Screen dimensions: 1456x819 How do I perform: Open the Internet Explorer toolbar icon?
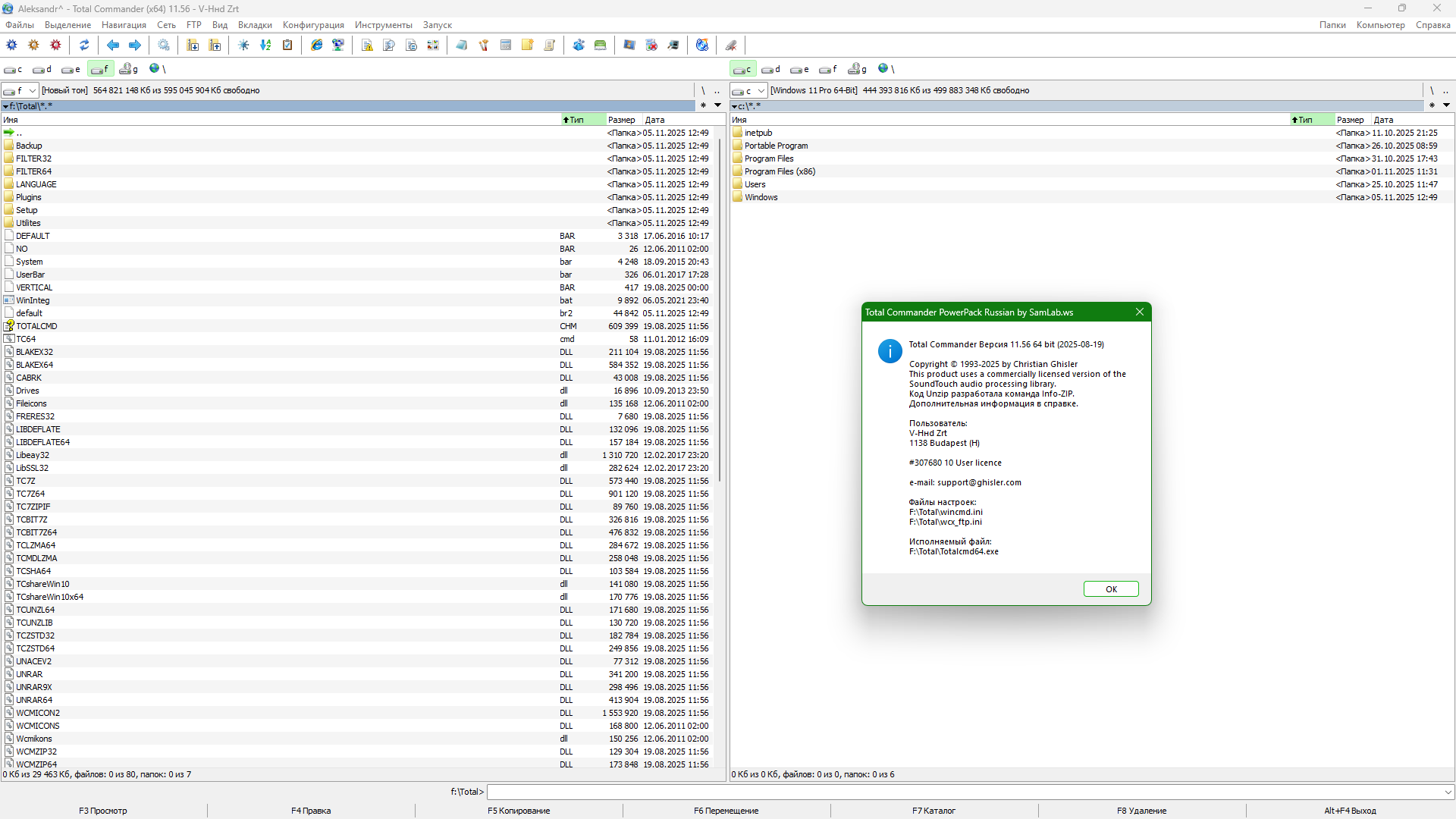click(317, 45)
